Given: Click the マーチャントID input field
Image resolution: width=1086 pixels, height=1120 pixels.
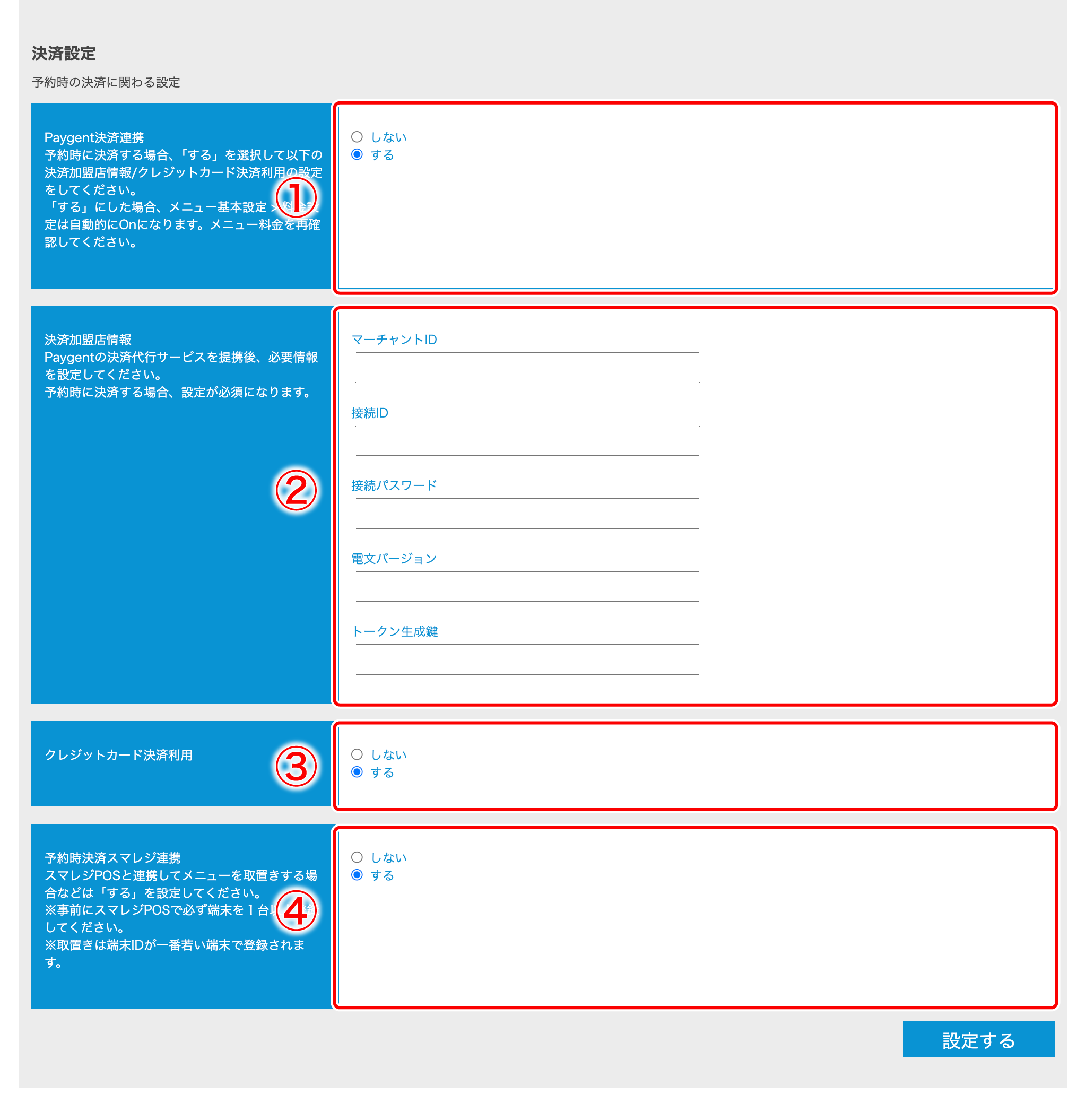Looking at the screenshot, I should coord(527,368).
